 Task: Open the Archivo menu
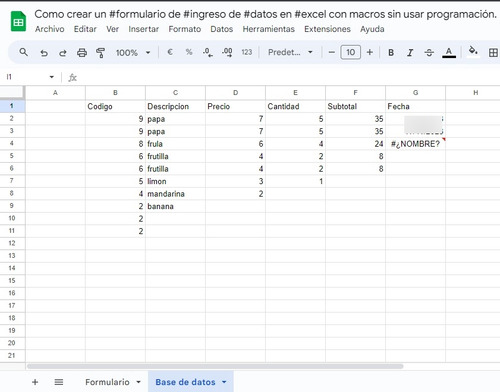[x=50, y=29]
